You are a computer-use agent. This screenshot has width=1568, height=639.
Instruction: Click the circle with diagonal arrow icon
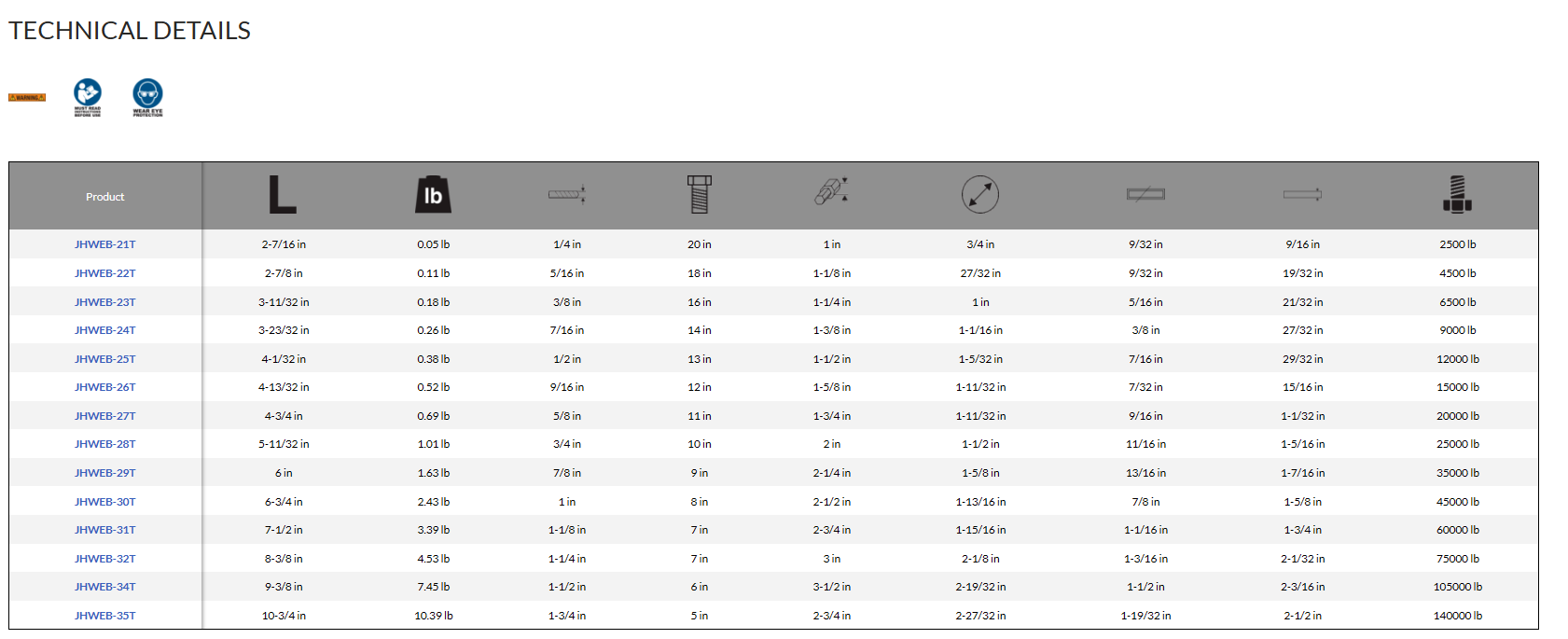[x=980, y=194]
